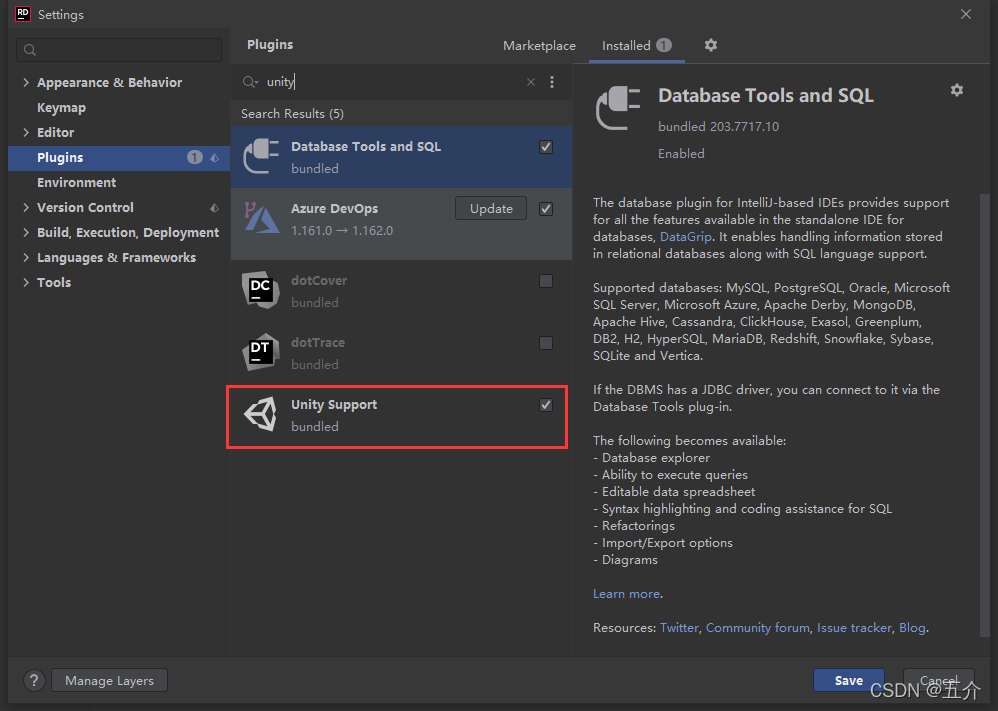Click the plugin search magnifier icon

250,82
